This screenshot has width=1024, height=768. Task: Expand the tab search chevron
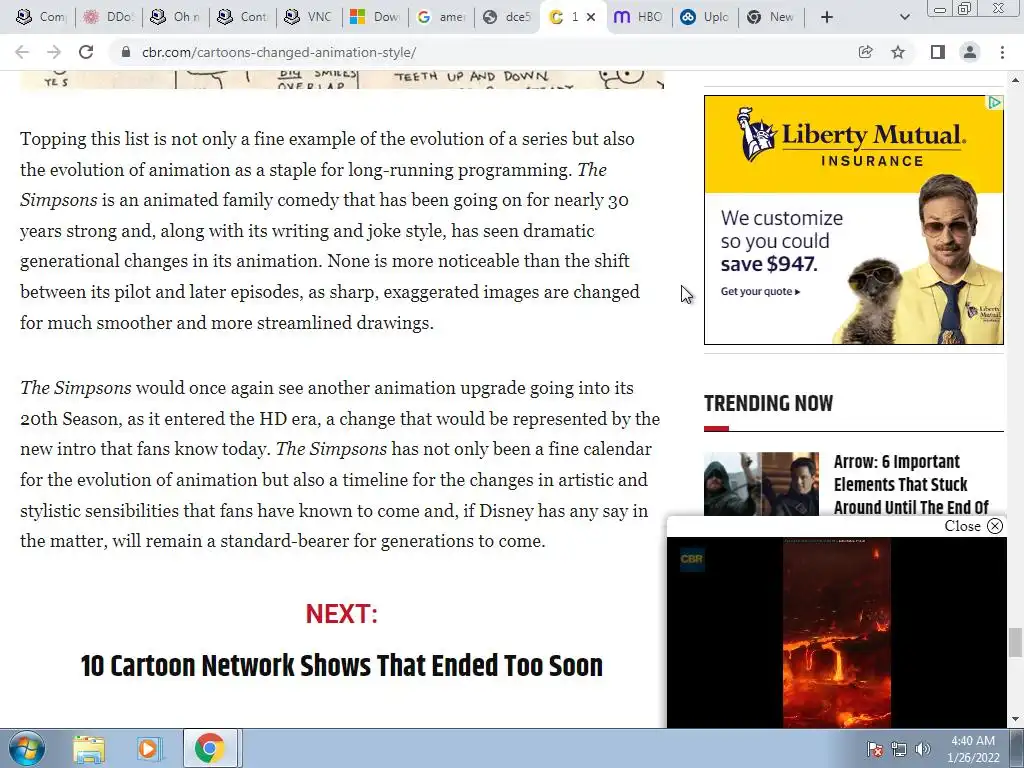click(x=904, y=17)
